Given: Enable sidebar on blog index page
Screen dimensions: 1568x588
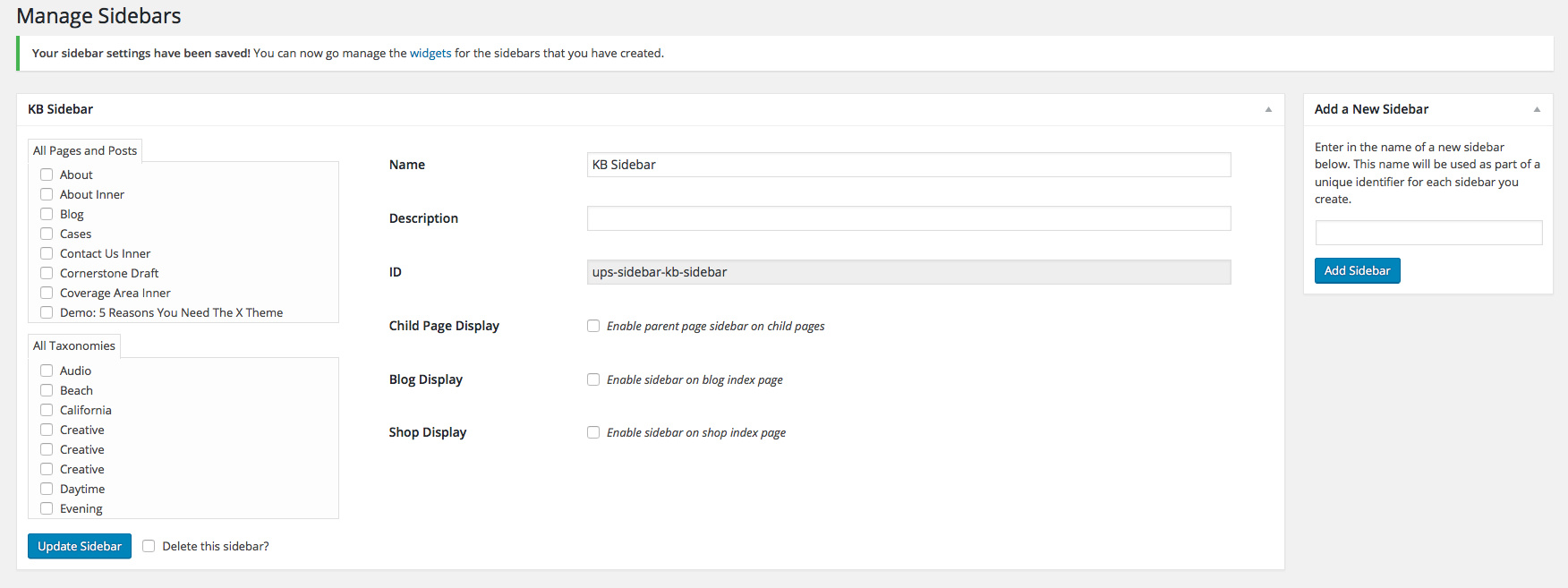Looking at the screenshot, I should (593, 379).
